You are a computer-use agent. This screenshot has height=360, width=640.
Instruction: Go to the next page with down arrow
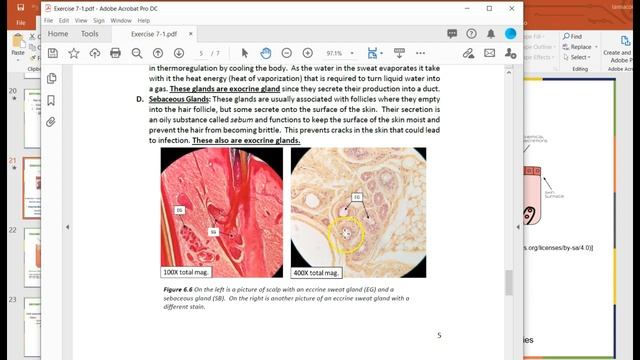[179, 53]
